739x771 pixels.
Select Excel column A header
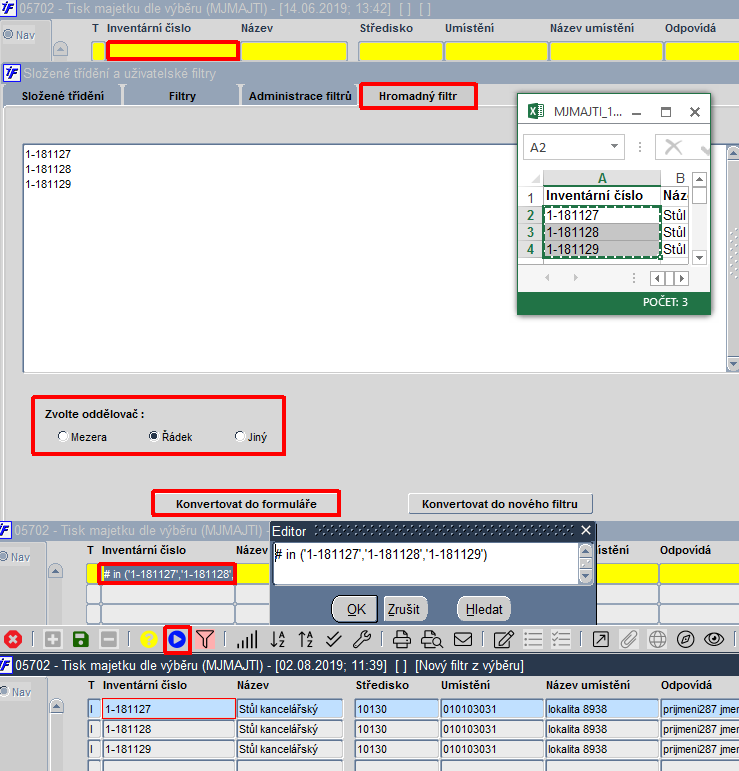pos(602,178)
